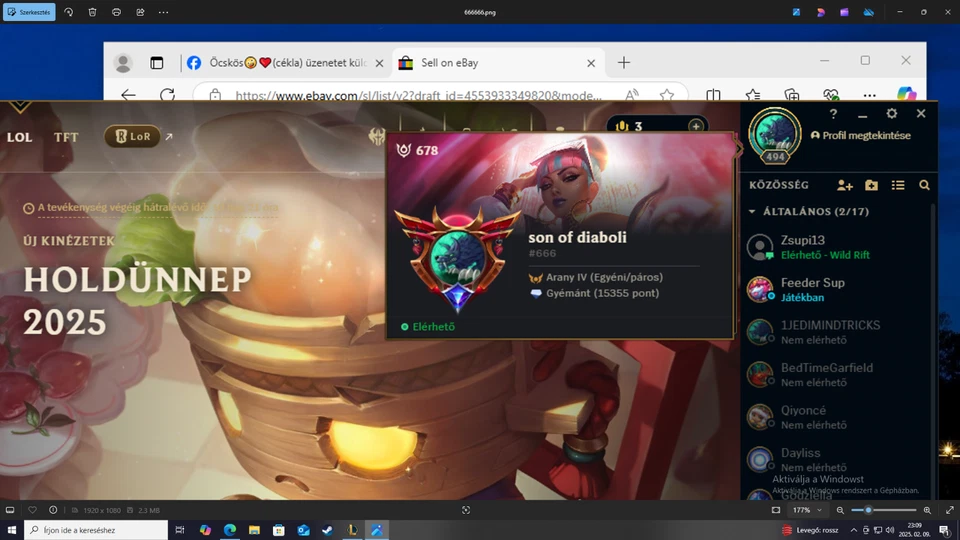
Task: Click the fit-to-window icon beside zoom percentage
Action: [776, 510]
